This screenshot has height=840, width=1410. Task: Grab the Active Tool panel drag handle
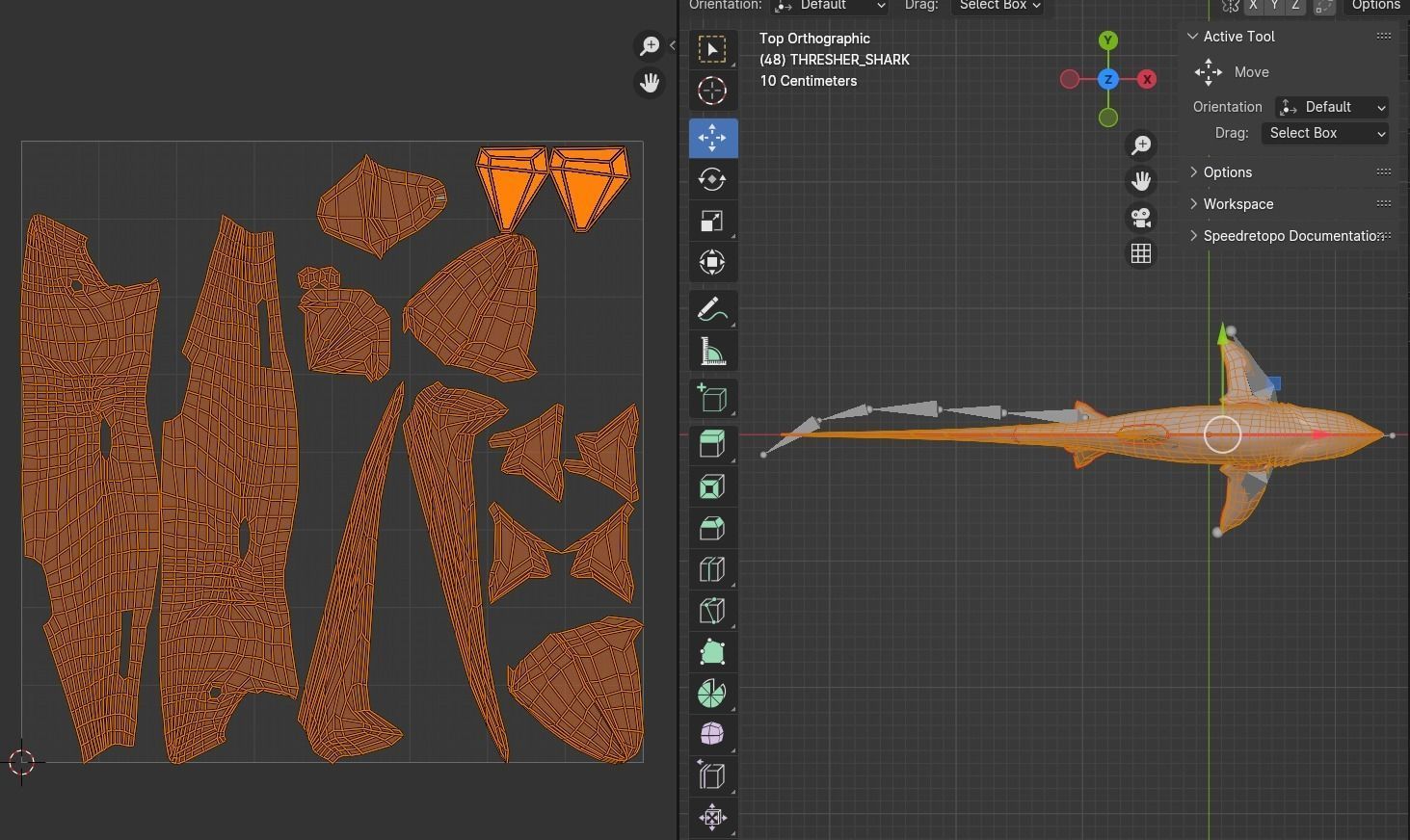[1384, 36]
